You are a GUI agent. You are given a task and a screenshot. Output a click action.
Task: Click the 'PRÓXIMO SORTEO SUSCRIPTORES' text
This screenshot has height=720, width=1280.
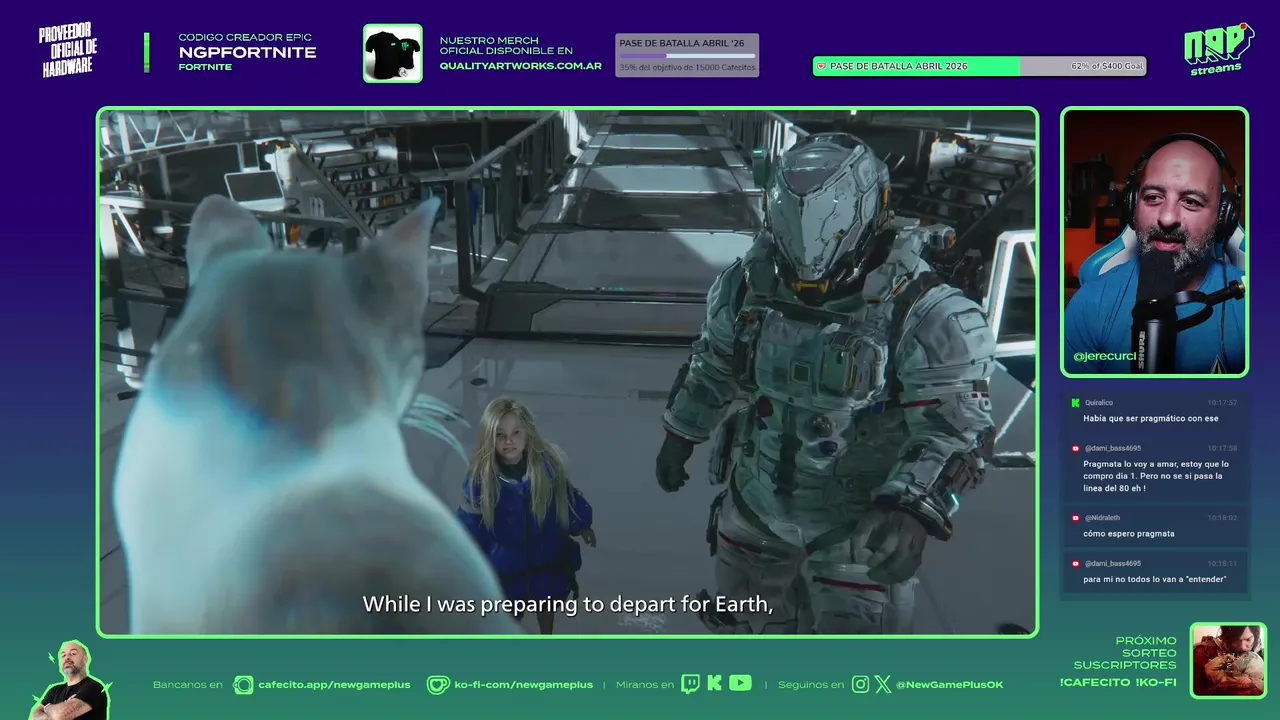pos(1125,653)
